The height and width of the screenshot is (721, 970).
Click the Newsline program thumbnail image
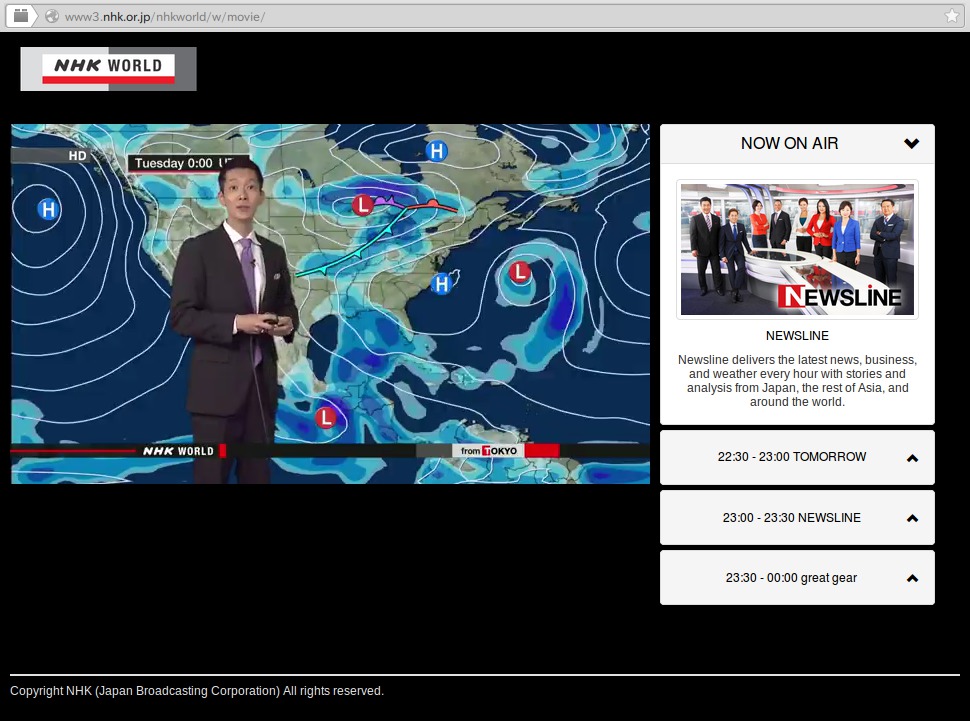click(x=797, y=249)
